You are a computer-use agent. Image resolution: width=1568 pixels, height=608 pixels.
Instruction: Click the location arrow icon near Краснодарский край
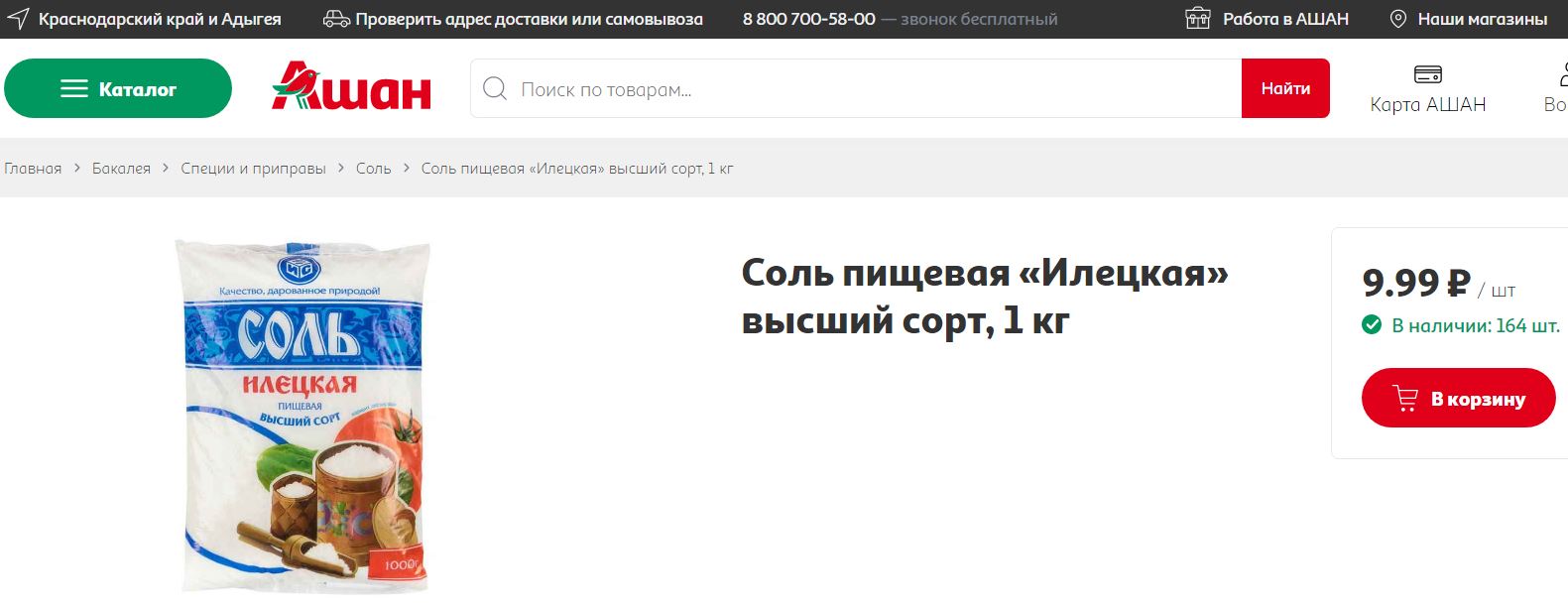pos(18,19)
